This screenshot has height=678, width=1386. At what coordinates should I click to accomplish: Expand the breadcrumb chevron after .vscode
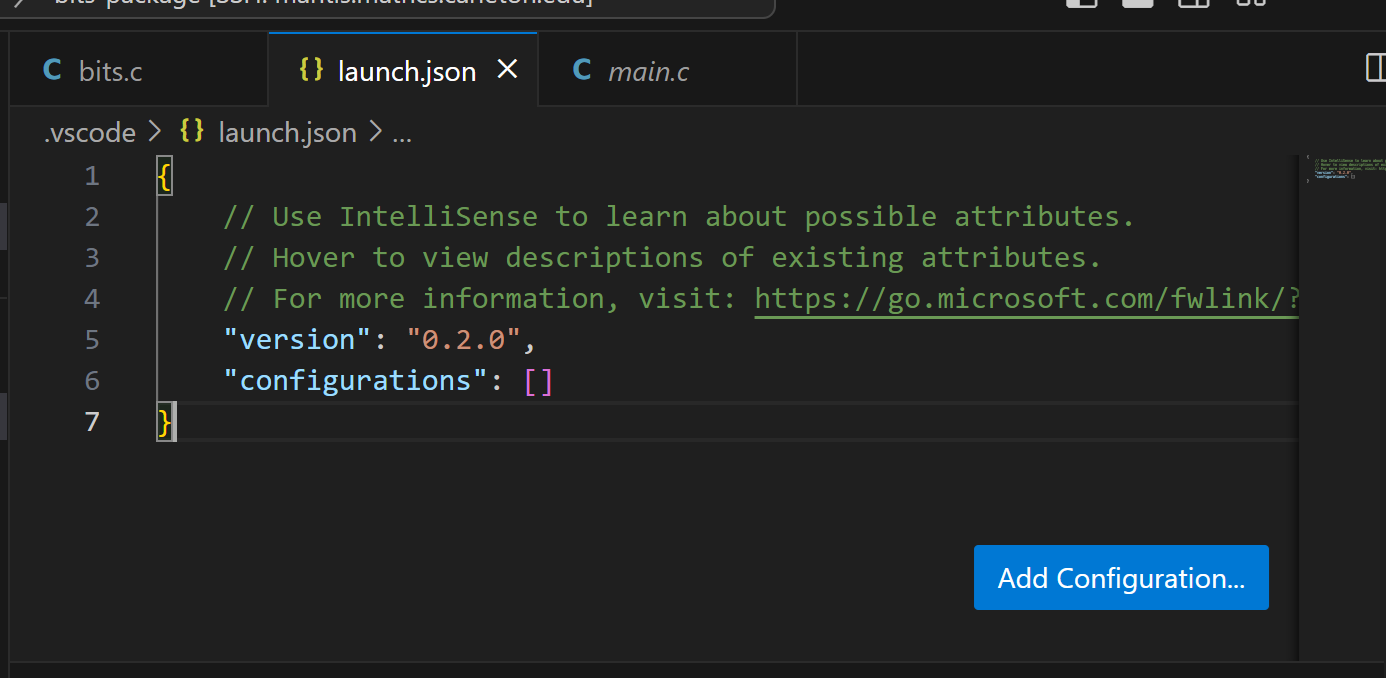pos(155,132)
